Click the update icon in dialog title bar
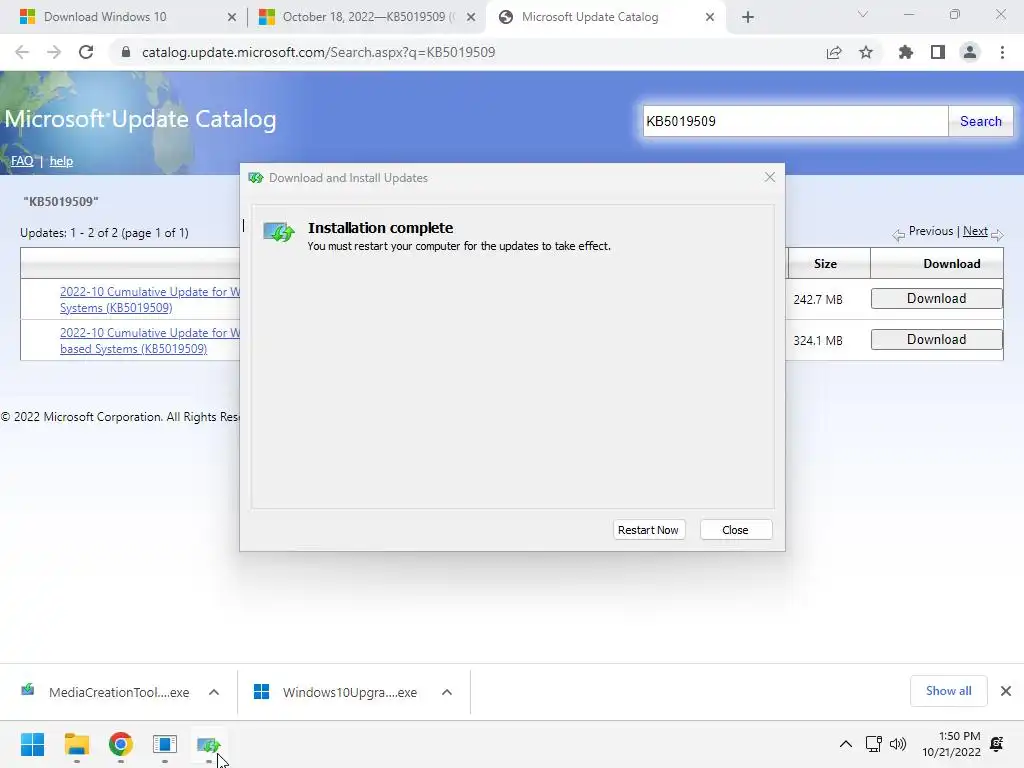Screen dimensions: 1024x768 (255, 178)
